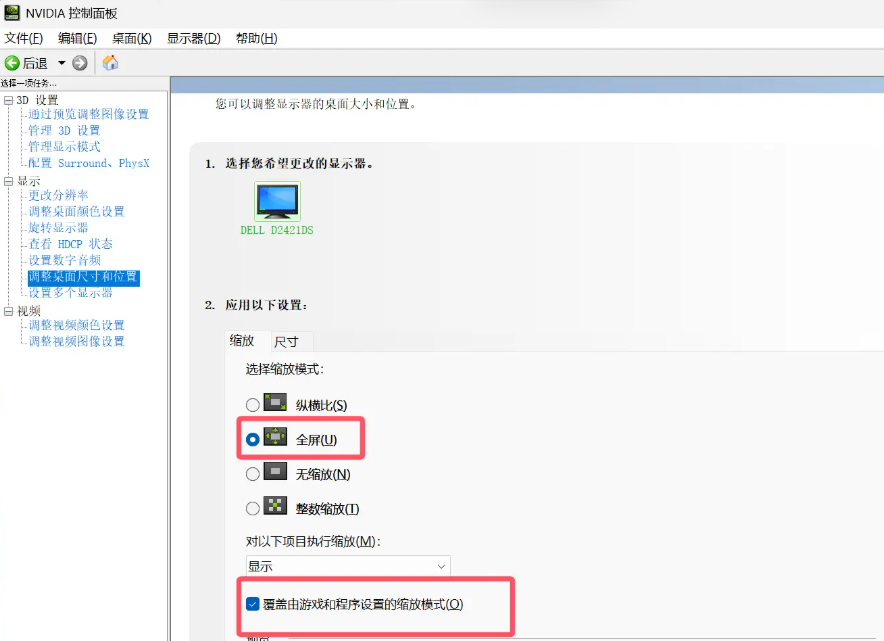
Task: Click the no scaling mode icon
Action: tap(275, 472)
